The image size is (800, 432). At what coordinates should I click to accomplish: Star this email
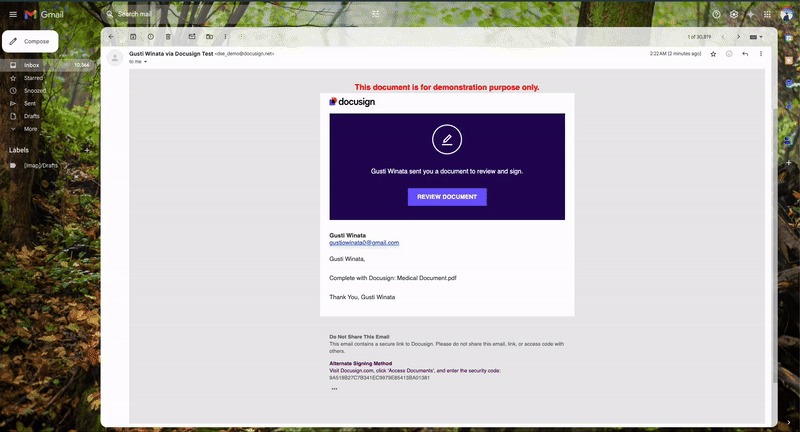pos(713,54)
